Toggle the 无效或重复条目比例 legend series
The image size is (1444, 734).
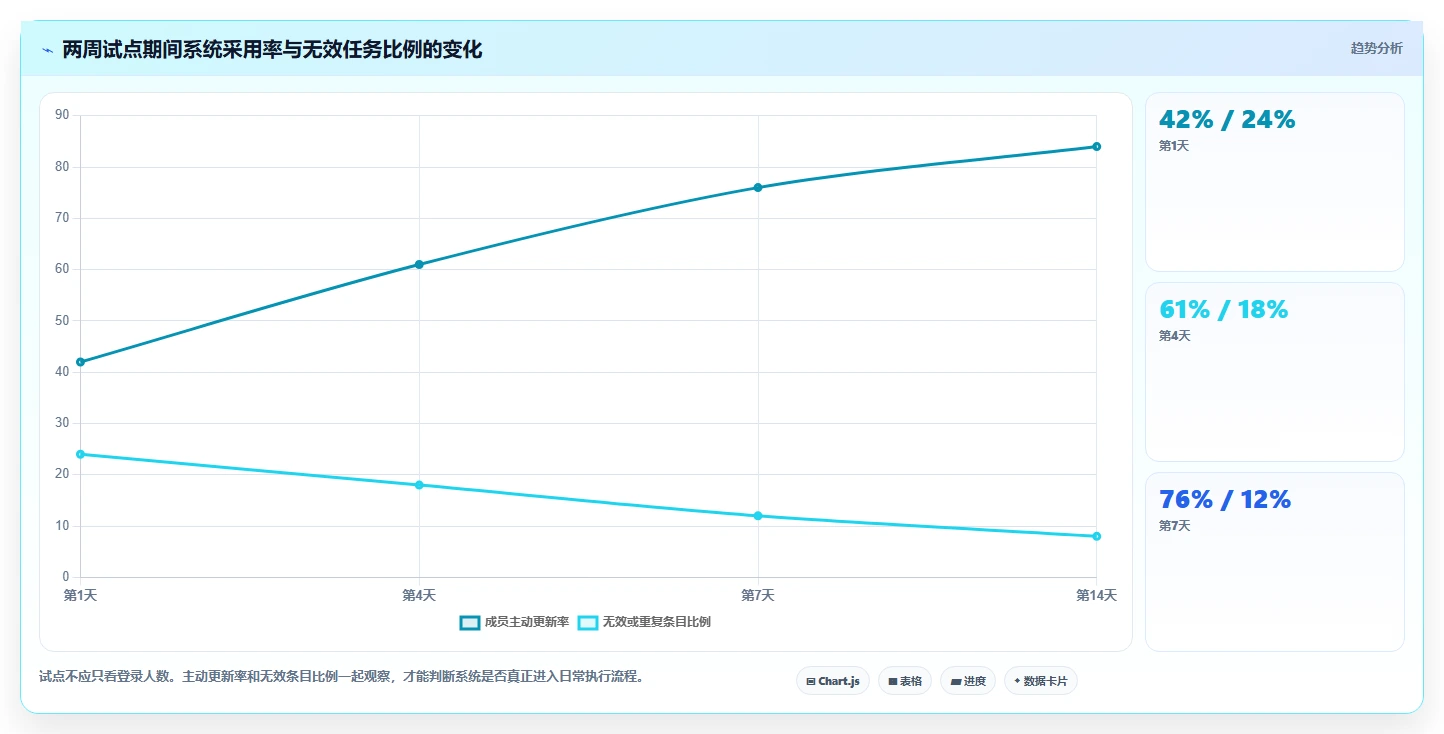(x=644, y=622)
